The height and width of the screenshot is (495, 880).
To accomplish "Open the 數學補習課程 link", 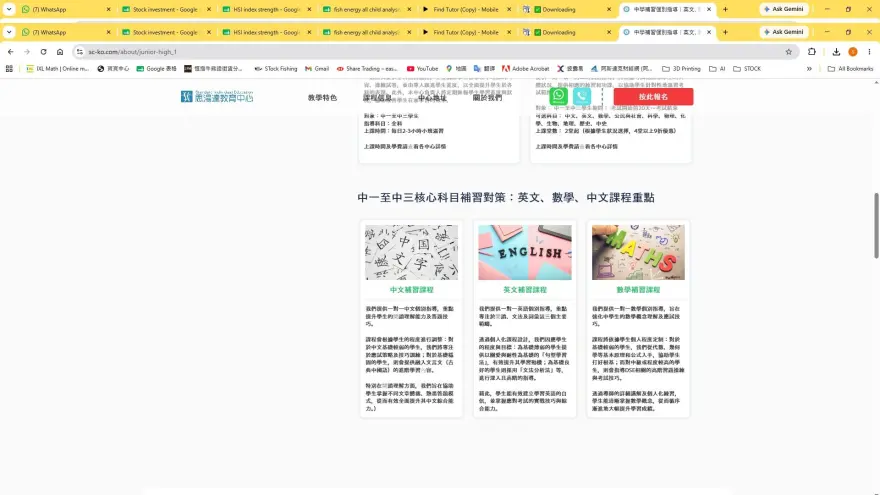I will (638, 290).
